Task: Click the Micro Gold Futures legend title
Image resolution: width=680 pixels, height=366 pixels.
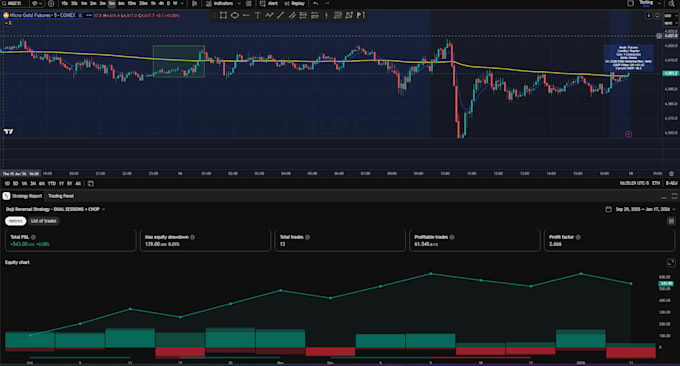Action: point(42,15)
